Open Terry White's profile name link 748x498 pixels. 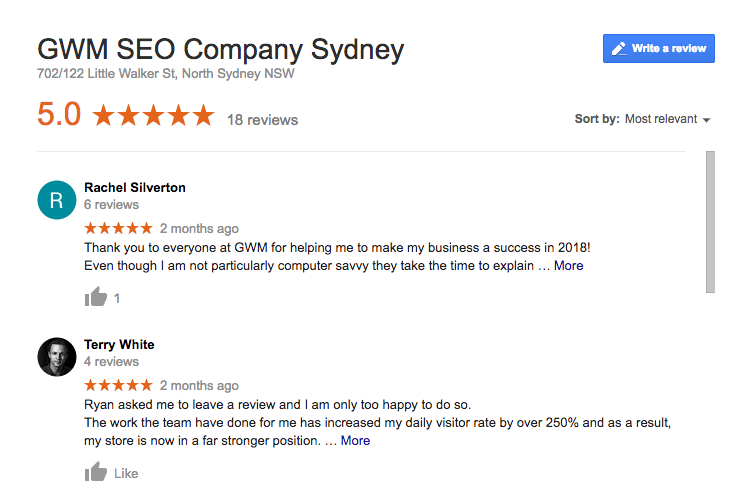pos(119,344)
